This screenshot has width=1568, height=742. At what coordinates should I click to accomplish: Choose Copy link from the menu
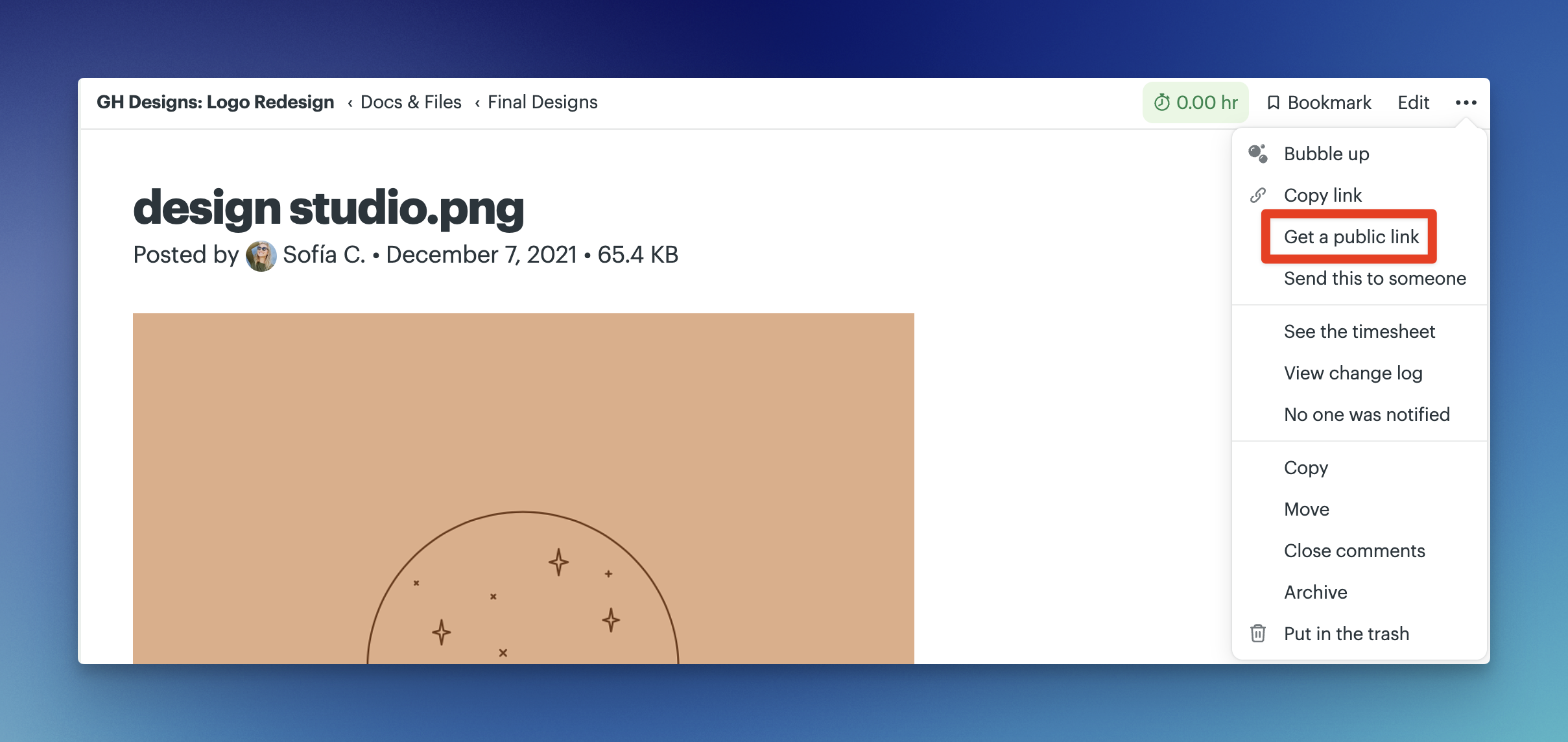[x=1359, y=195]
